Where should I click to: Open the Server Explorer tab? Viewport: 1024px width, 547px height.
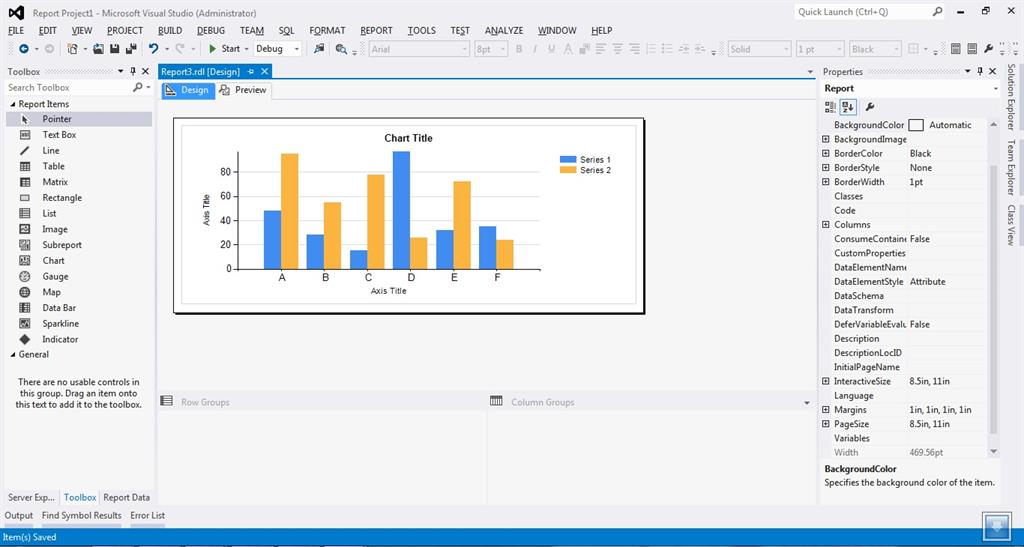tap(31, 497)
